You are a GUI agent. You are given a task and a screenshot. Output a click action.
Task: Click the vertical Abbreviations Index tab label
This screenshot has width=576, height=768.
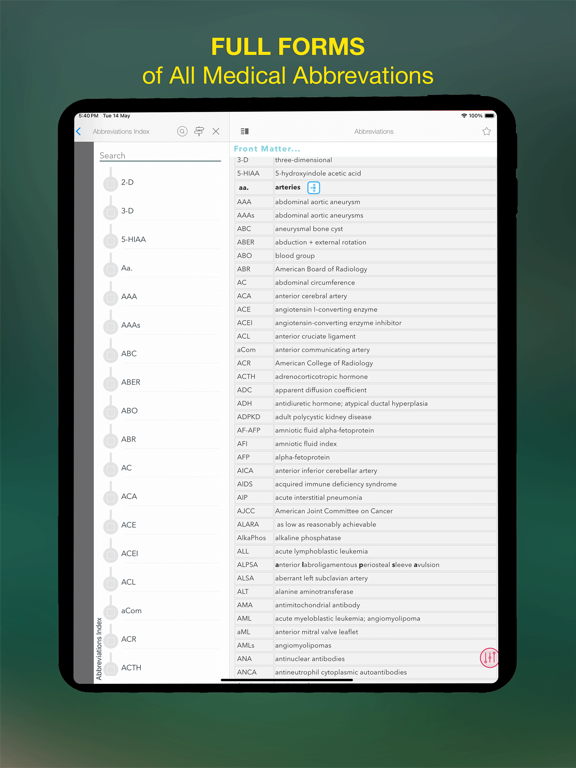click(x=99, y=648)
